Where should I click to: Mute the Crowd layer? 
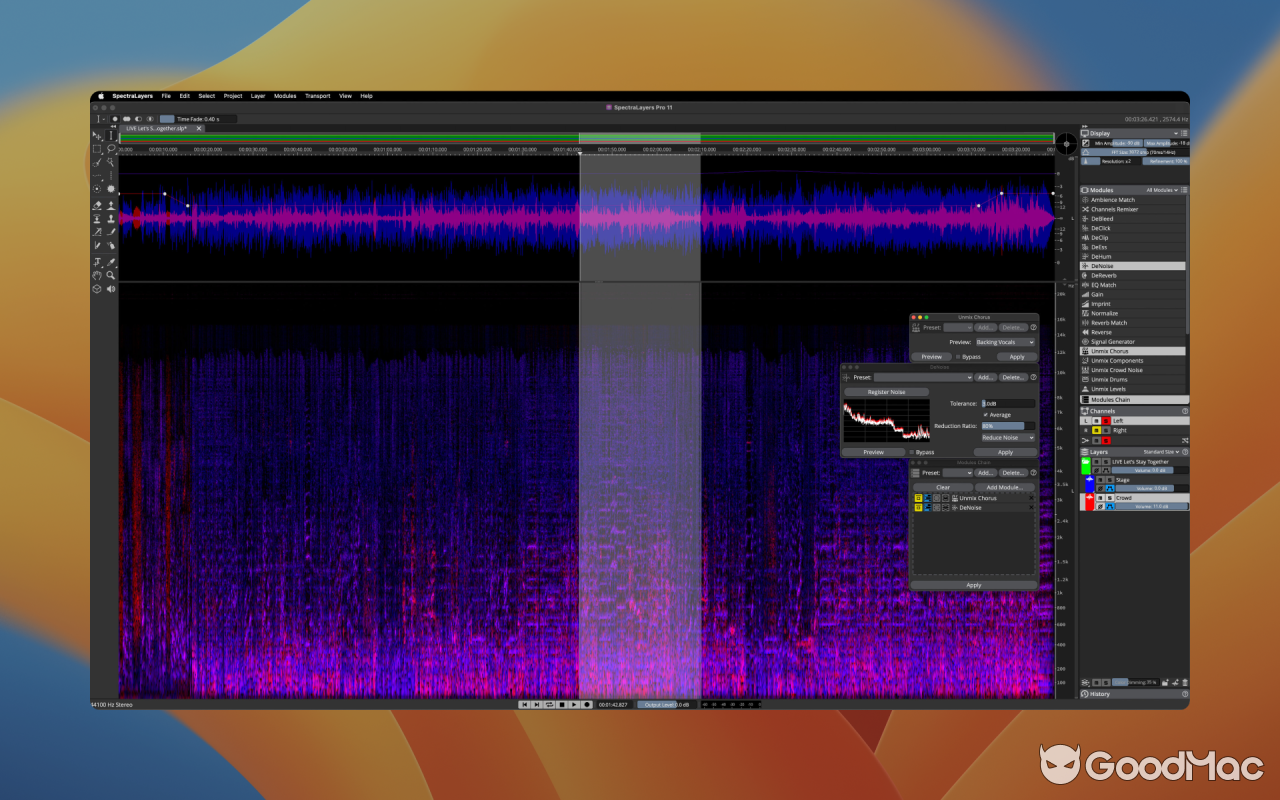[1102, 498]
